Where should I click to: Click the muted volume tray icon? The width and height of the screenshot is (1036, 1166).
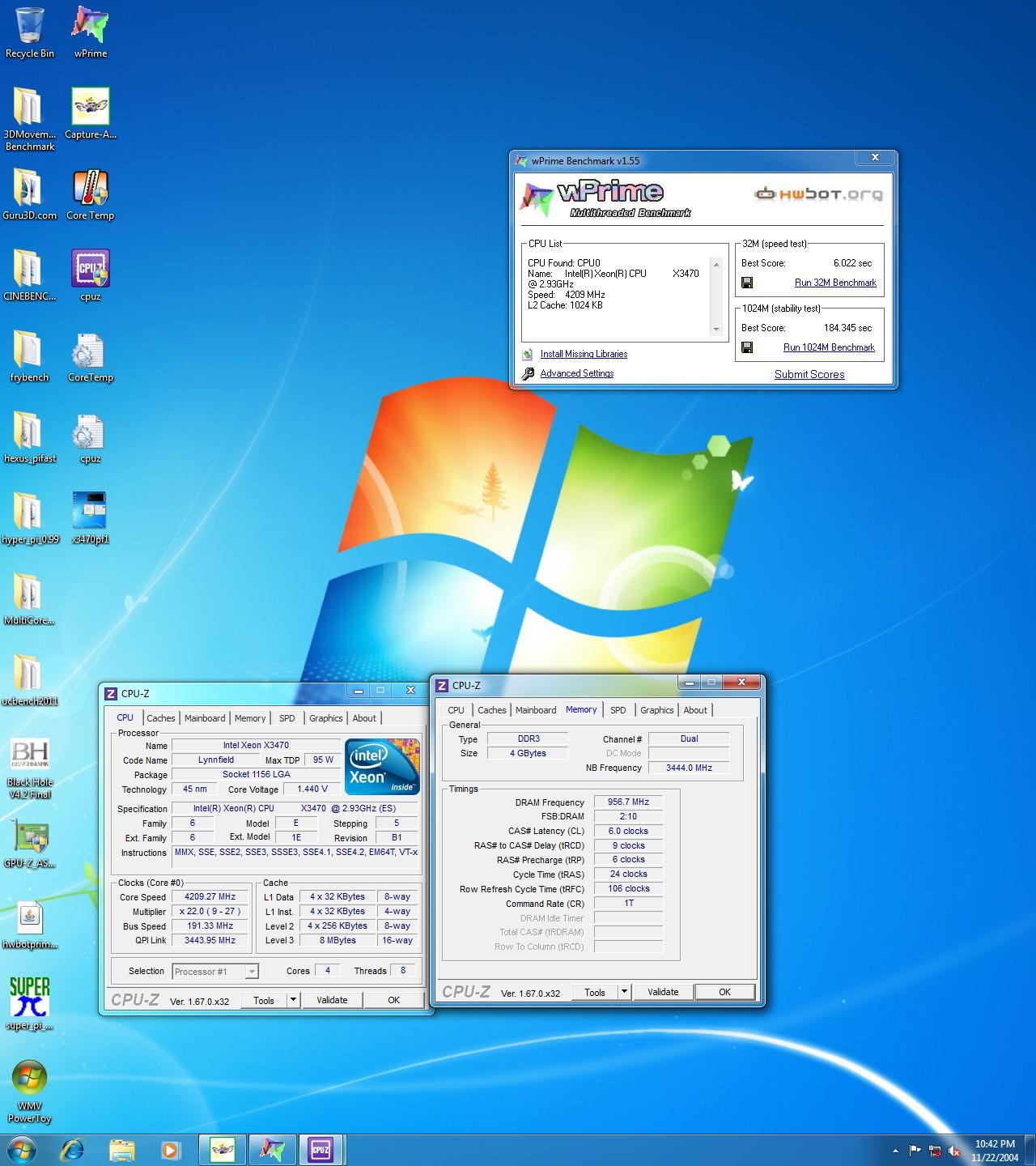954,1151
